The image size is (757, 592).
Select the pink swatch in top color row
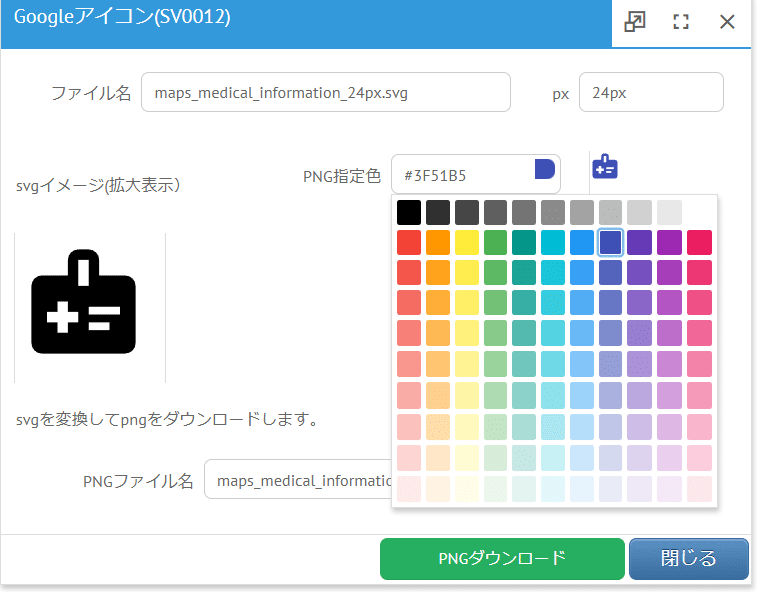point(699,242)
